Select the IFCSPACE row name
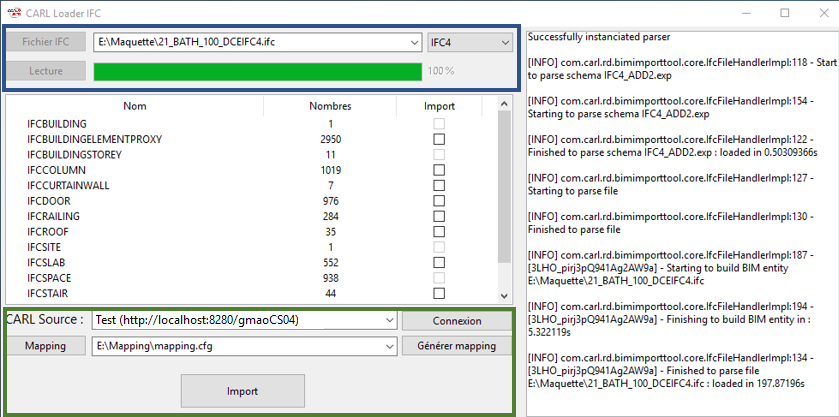839x417 pixels. (49, 278)
